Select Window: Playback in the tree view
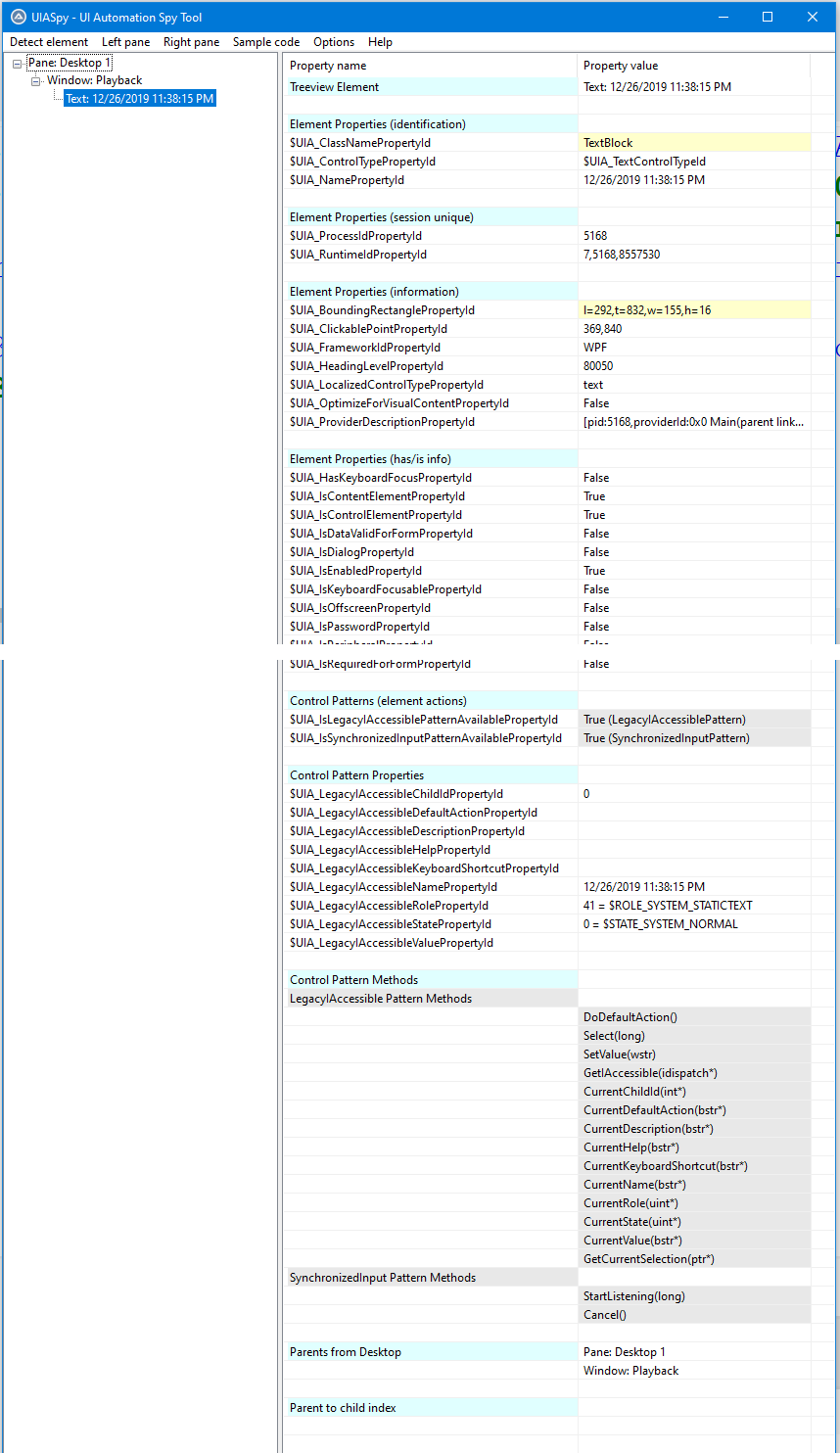The height and width of the screenshot is (1453, 840). 95,80
